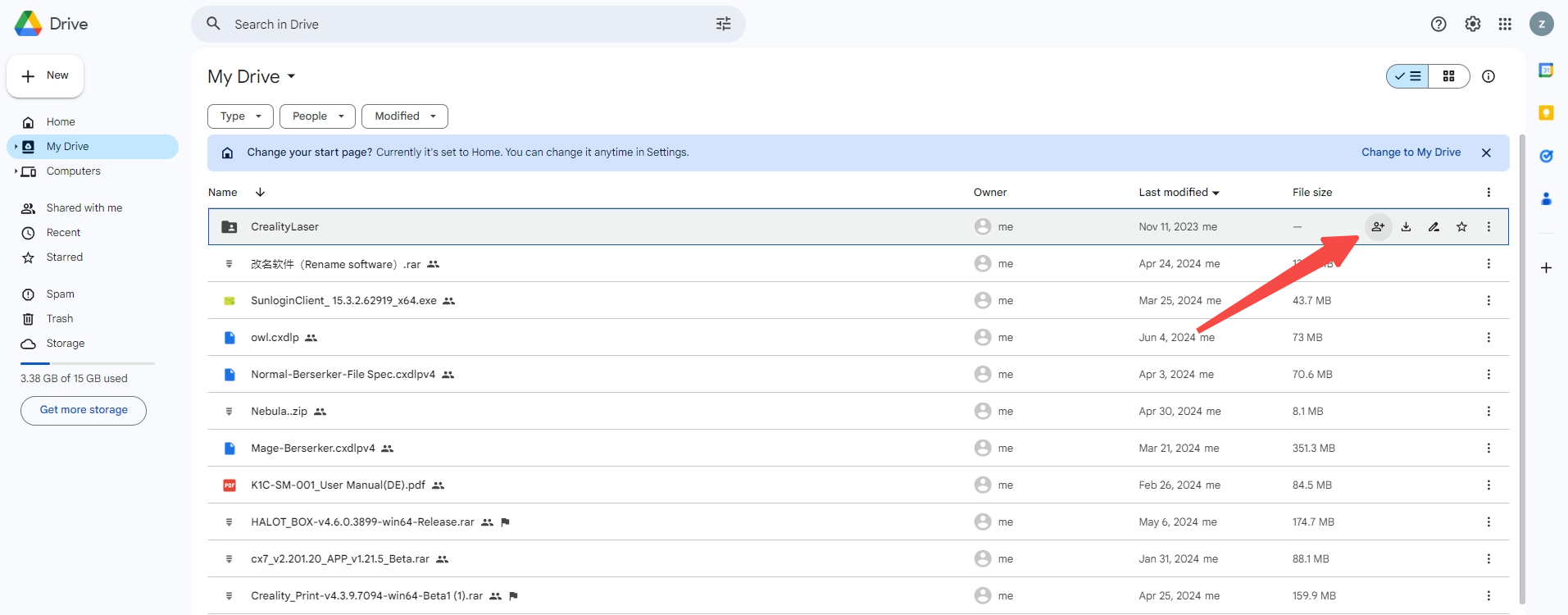Open the People filter dropdown

point(317,116)
